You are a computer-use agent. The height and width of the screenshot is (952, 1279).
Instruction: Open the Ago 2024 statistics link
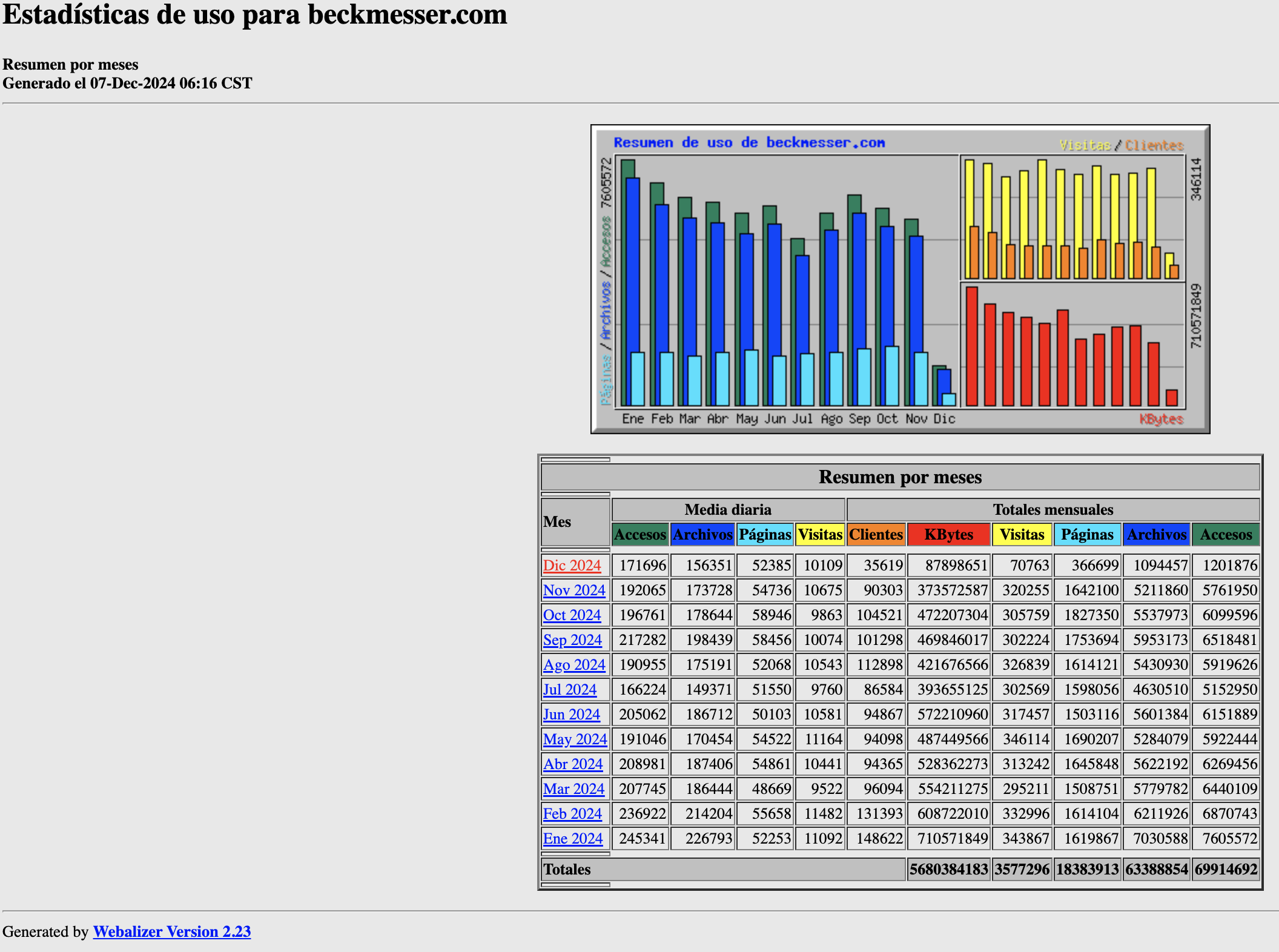pos(573,665)
